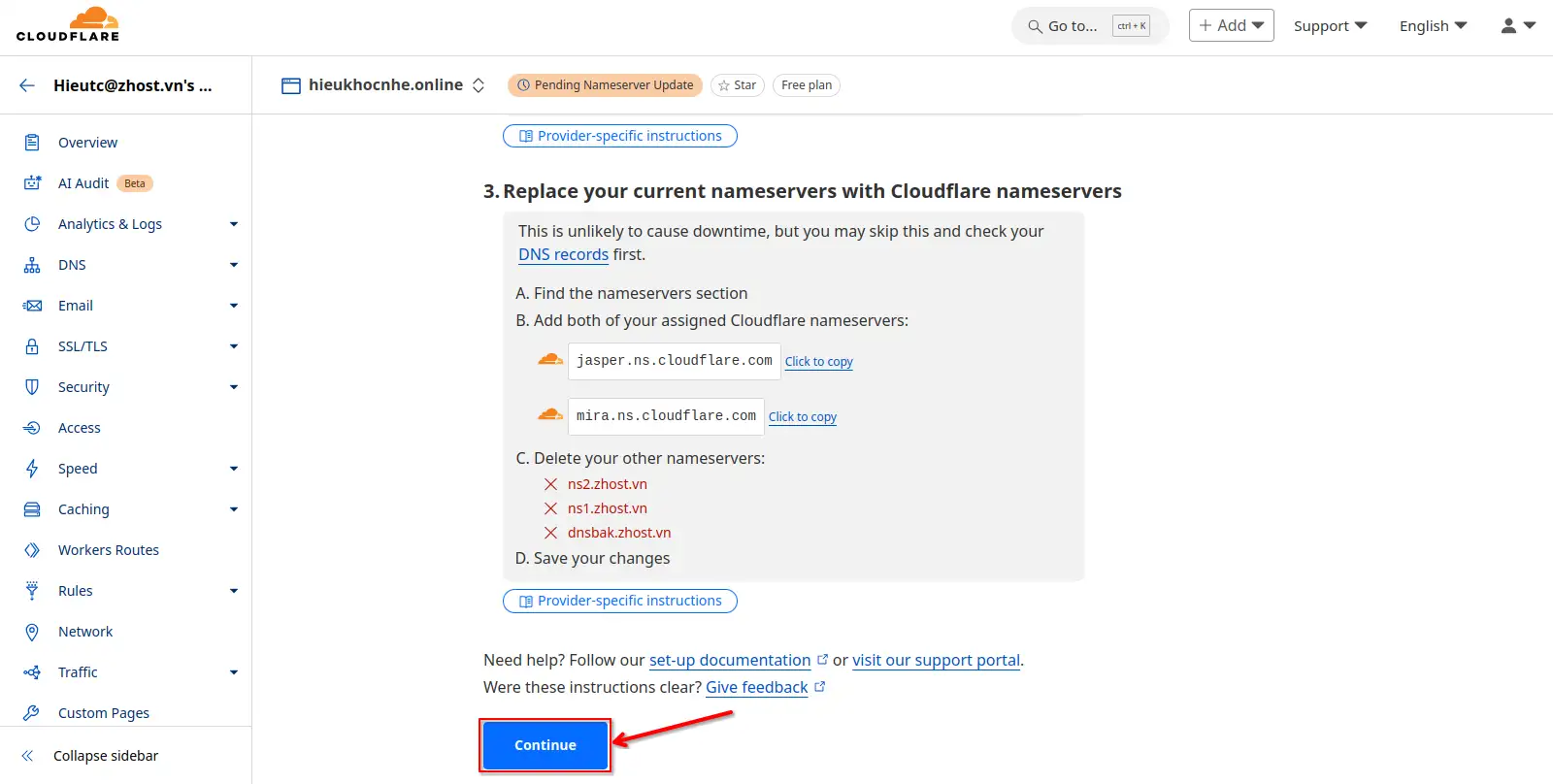Click the Security shield icon
Screen dimensions: 1553x784
(32, 387)
